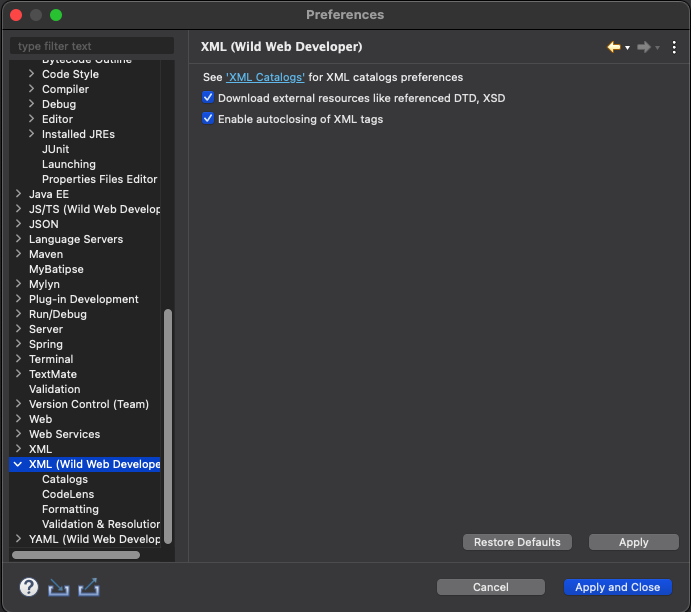Screen dimensions: 691x612
Task: Select the JSON preferences item
Action: click(x=44, y=224)
